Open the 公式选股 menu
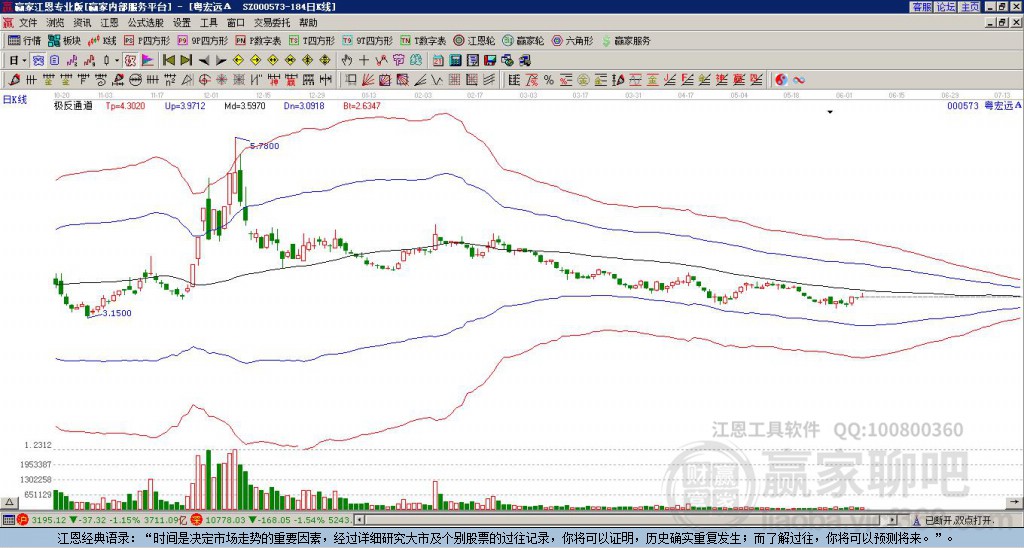 146,23
